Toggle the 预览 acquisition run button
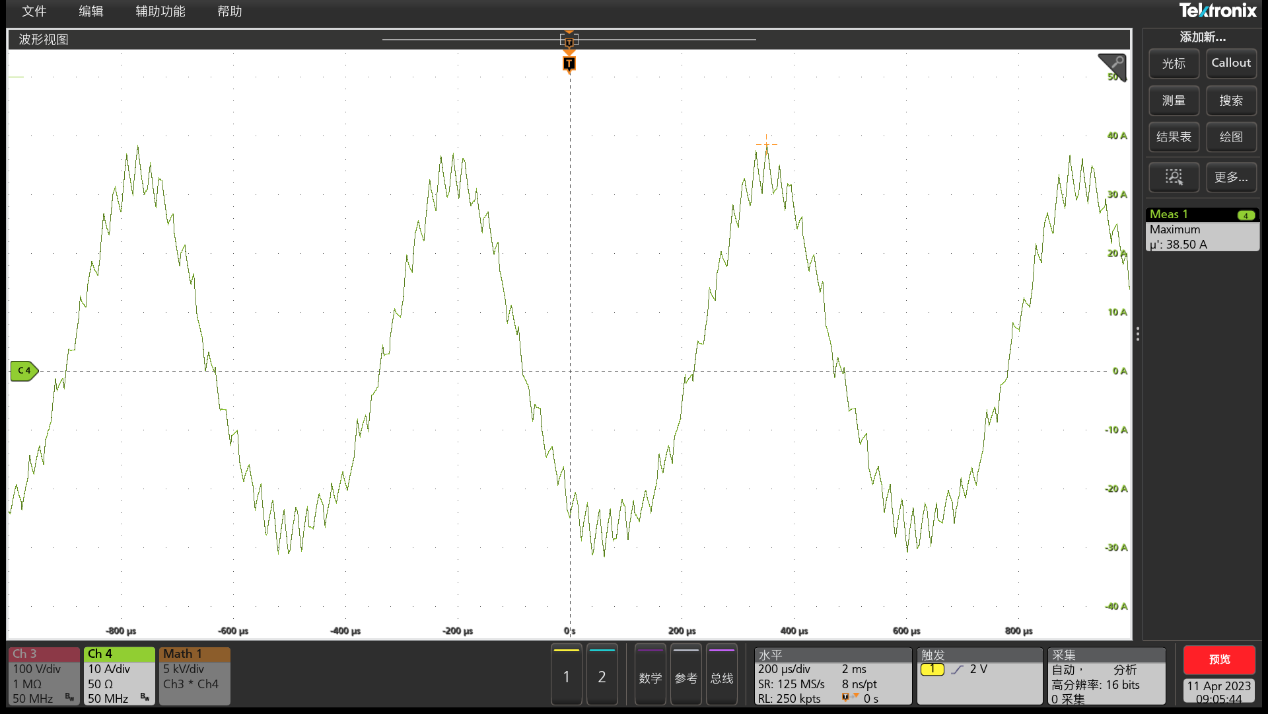Viewport: 1268px width, 714px height. [1219, 660]
